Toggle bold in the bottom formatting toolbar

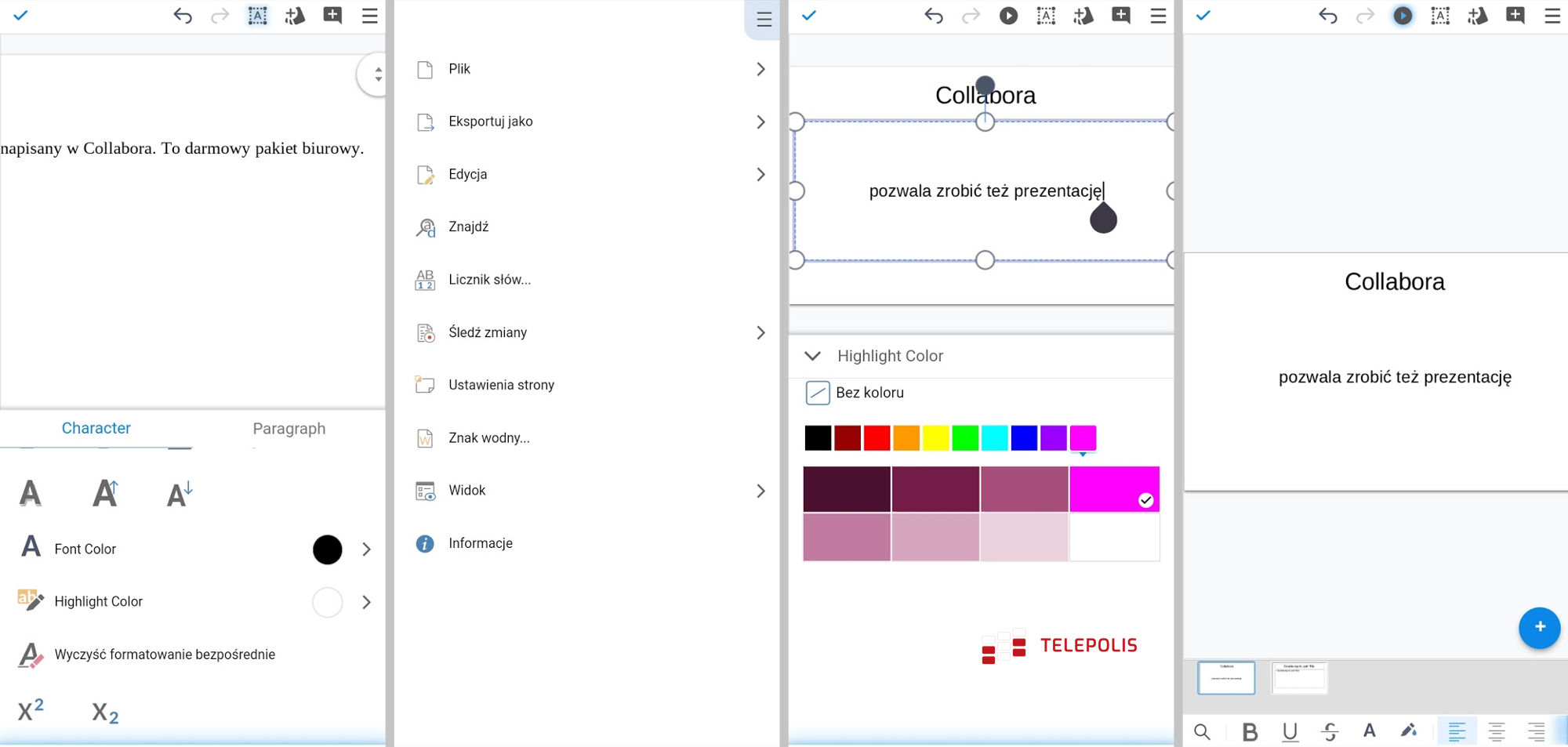(1250, 732)
